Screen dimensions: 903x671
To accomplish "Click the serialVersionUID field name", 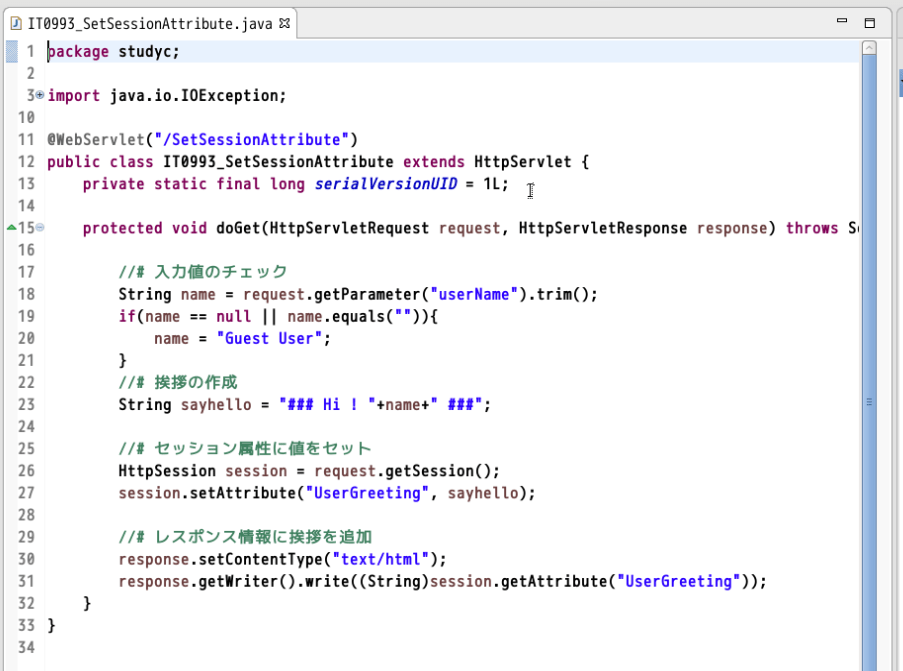I will [x=384, y=184].
